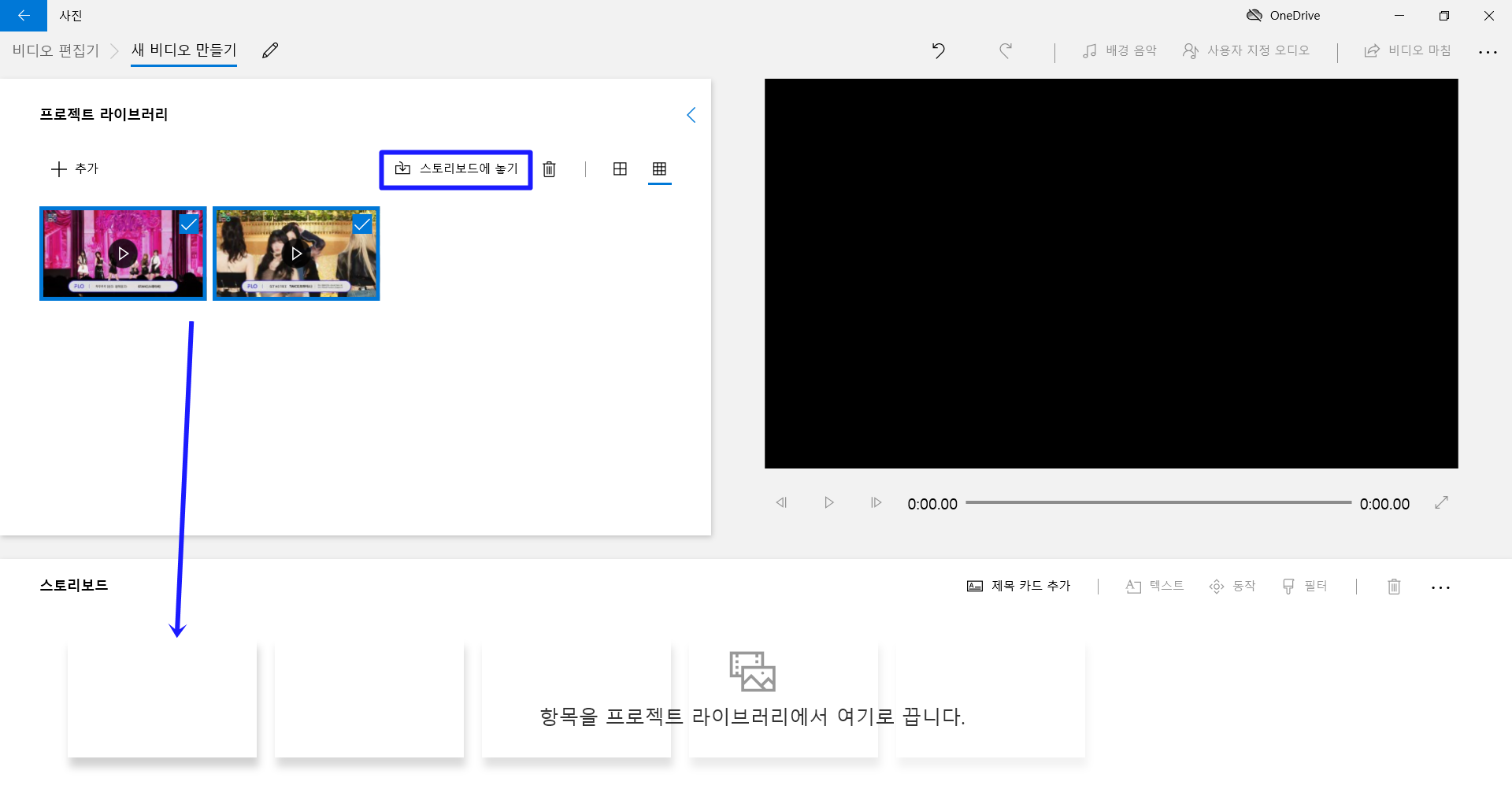
Task: Uncheck the second video clip checkbox
Action: tap(362, 224)
